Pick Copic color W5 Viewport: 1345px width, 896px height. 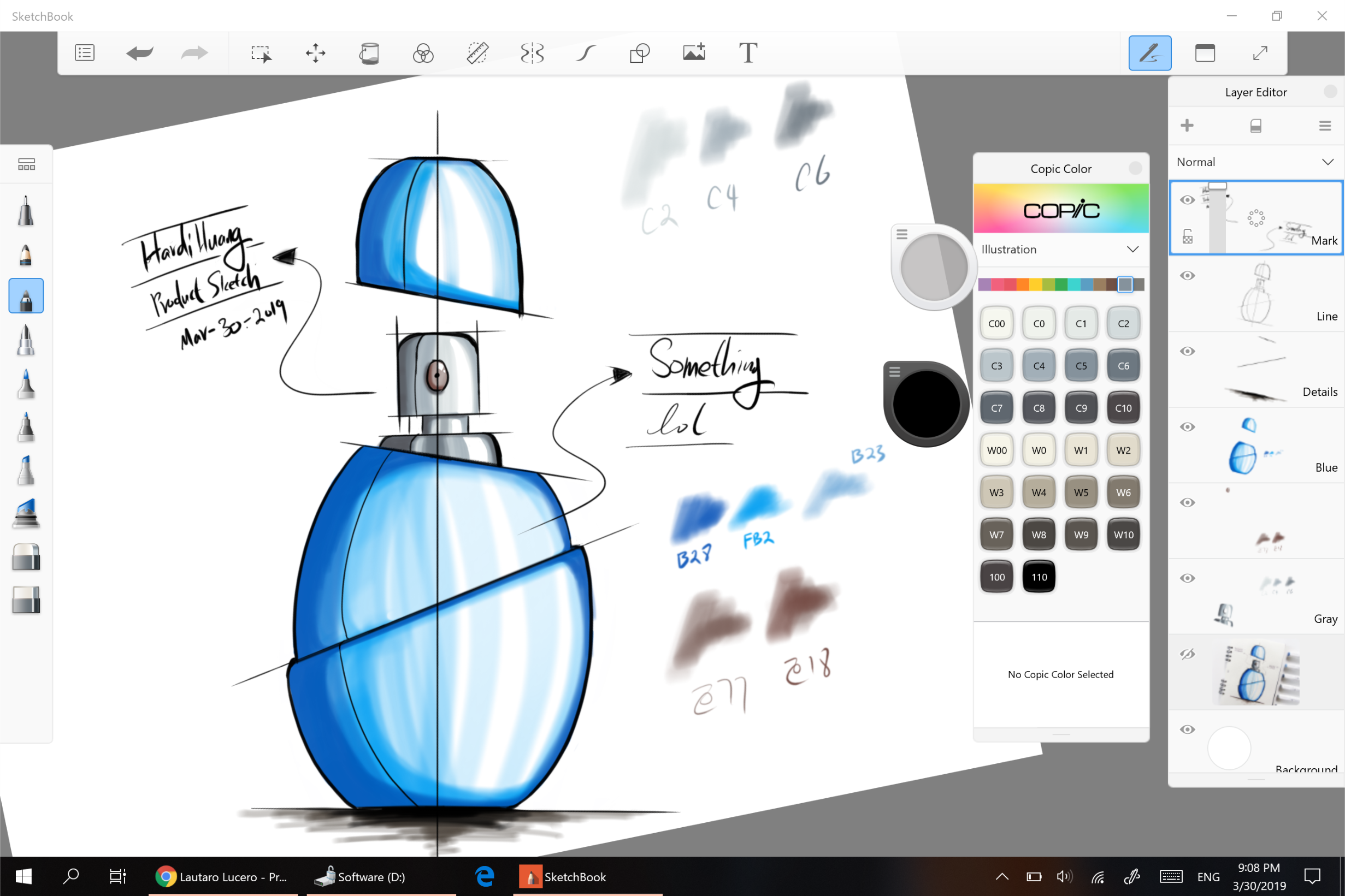1081,492
